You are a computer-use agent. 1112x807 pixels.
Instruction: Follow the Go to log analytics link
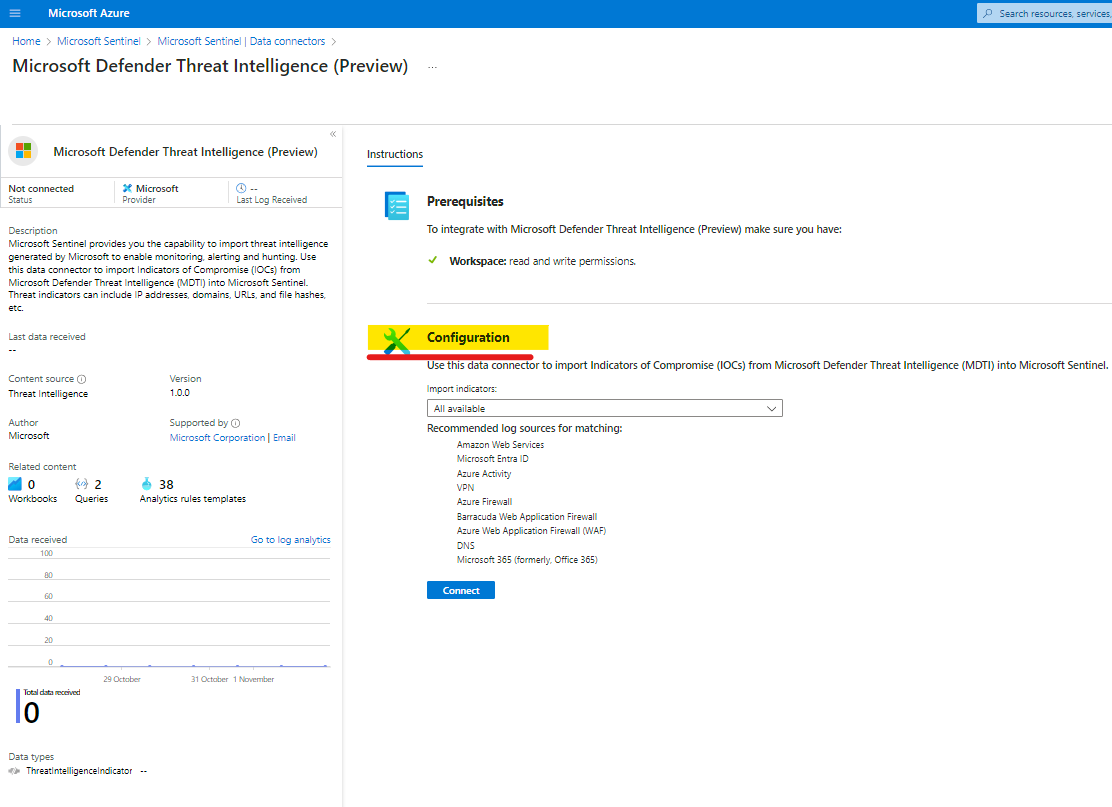click(x=291, y=540)
